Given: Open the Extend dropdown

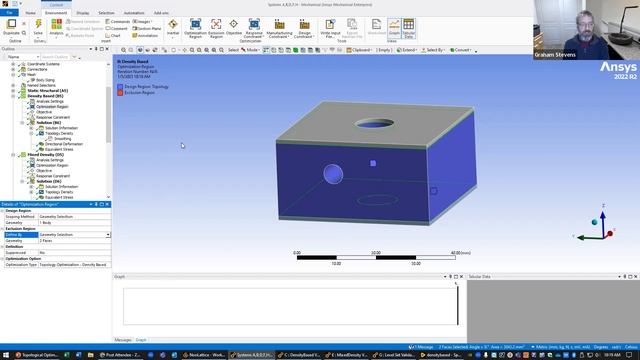Looking at the screenshot, I should pyautogui.click(x=407, y=50).
